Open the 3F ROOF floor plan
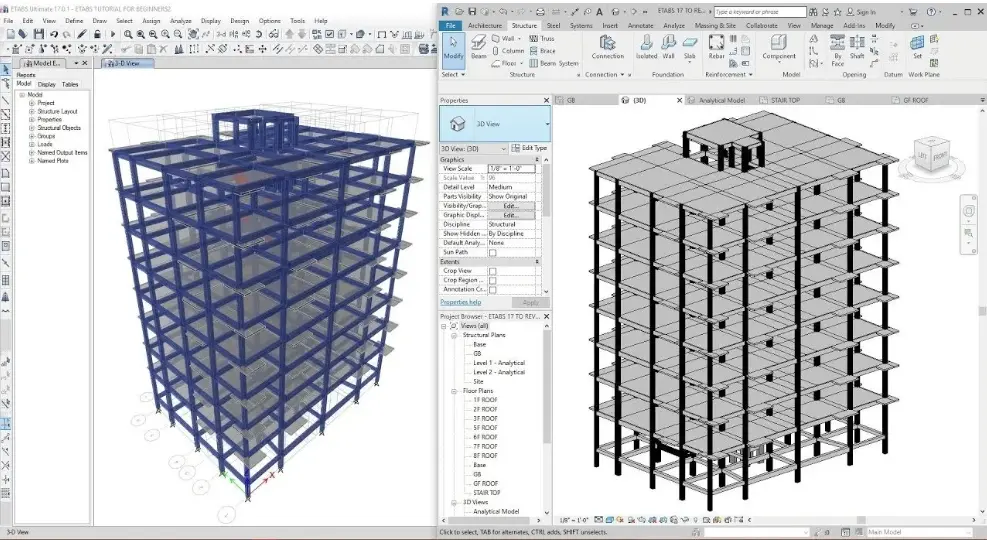The image size is (987, 540). click(485, 417)
